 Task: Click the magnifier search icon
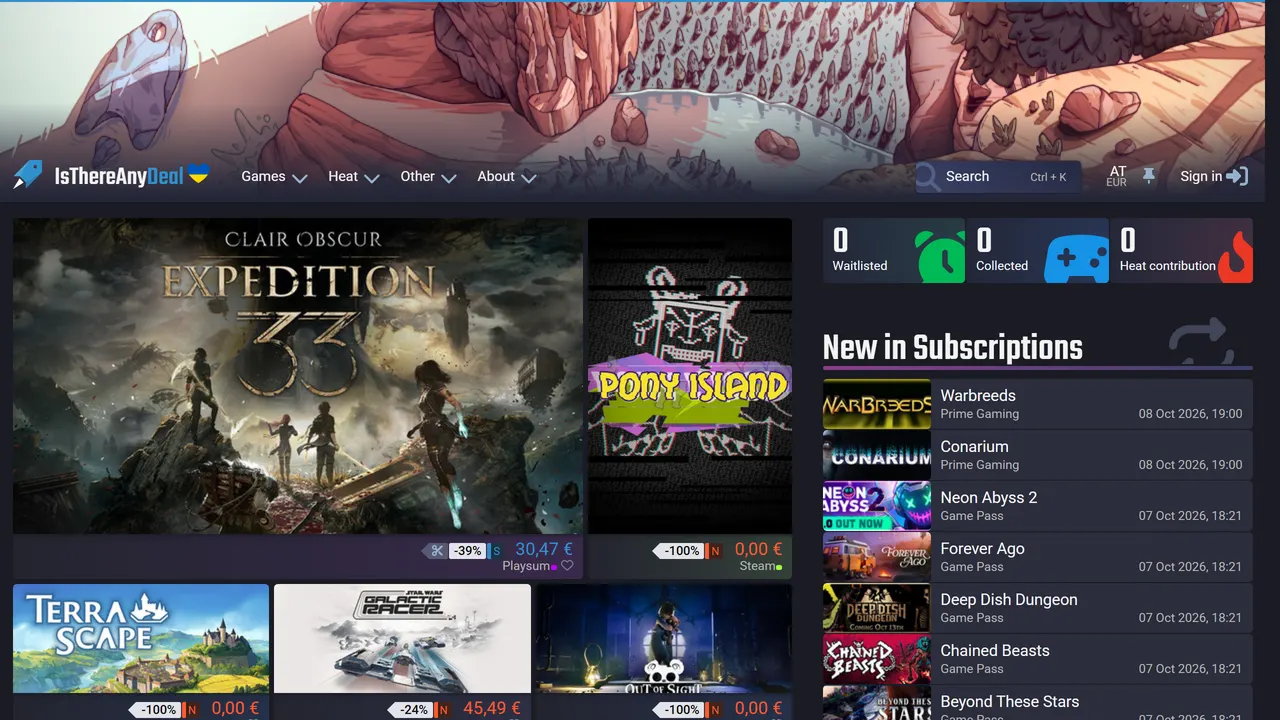[929, 177]
